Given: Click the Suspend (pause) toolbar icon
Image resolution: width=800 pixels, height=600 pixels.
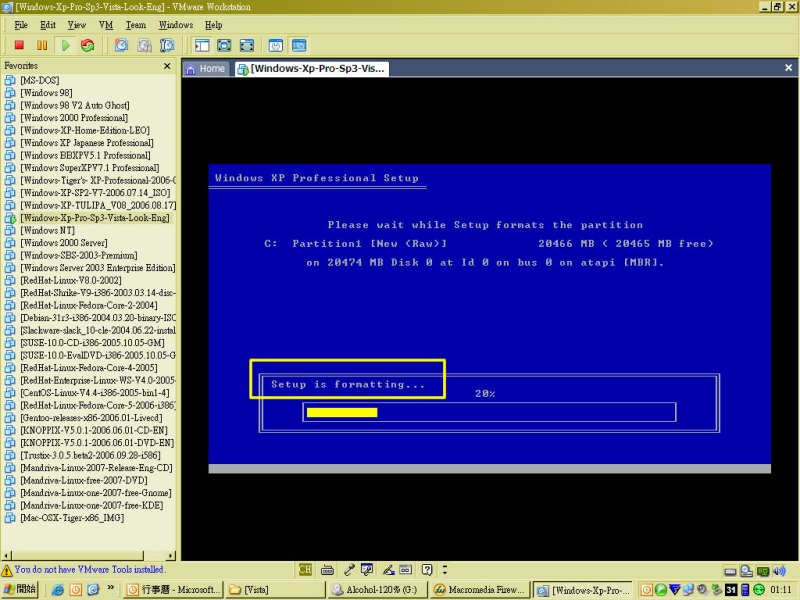Looking at the screenshot, I should 42,45.
